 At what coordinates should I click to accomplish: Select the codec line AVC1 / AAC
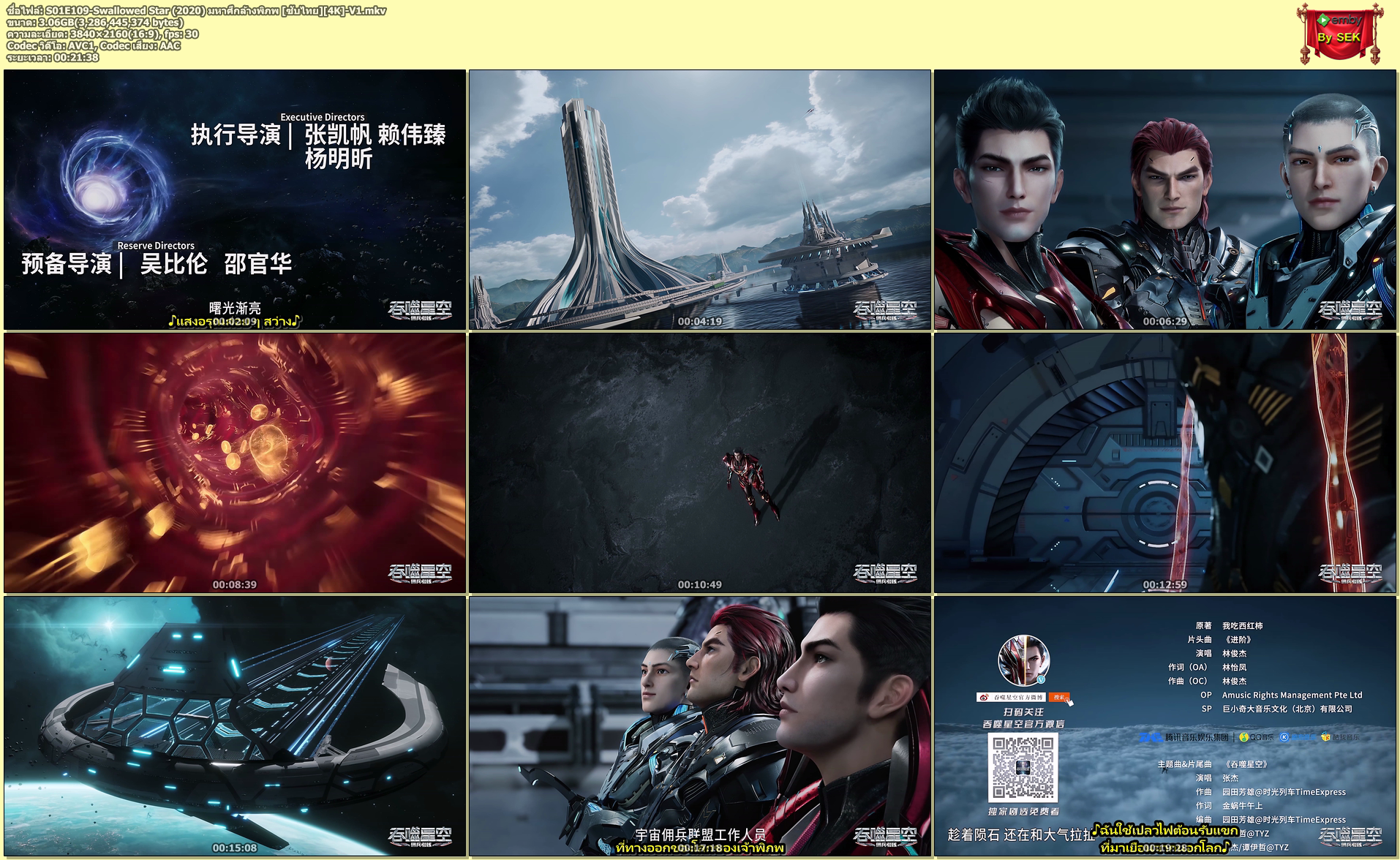pyautogui.click(x=93, y=45)
